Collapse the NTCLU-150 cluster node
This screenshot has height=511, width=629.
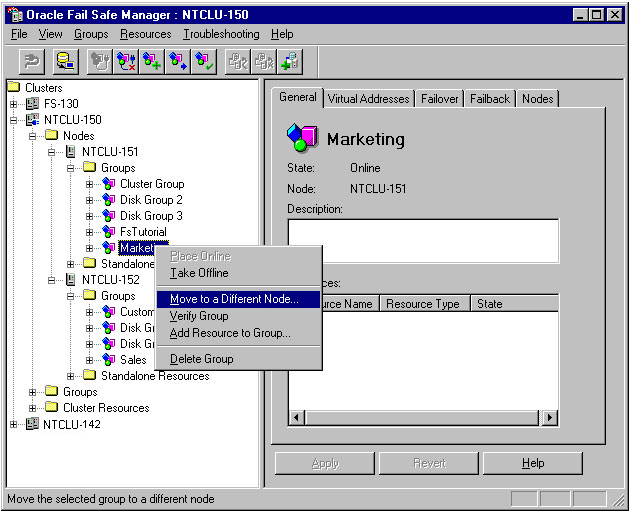14,120
